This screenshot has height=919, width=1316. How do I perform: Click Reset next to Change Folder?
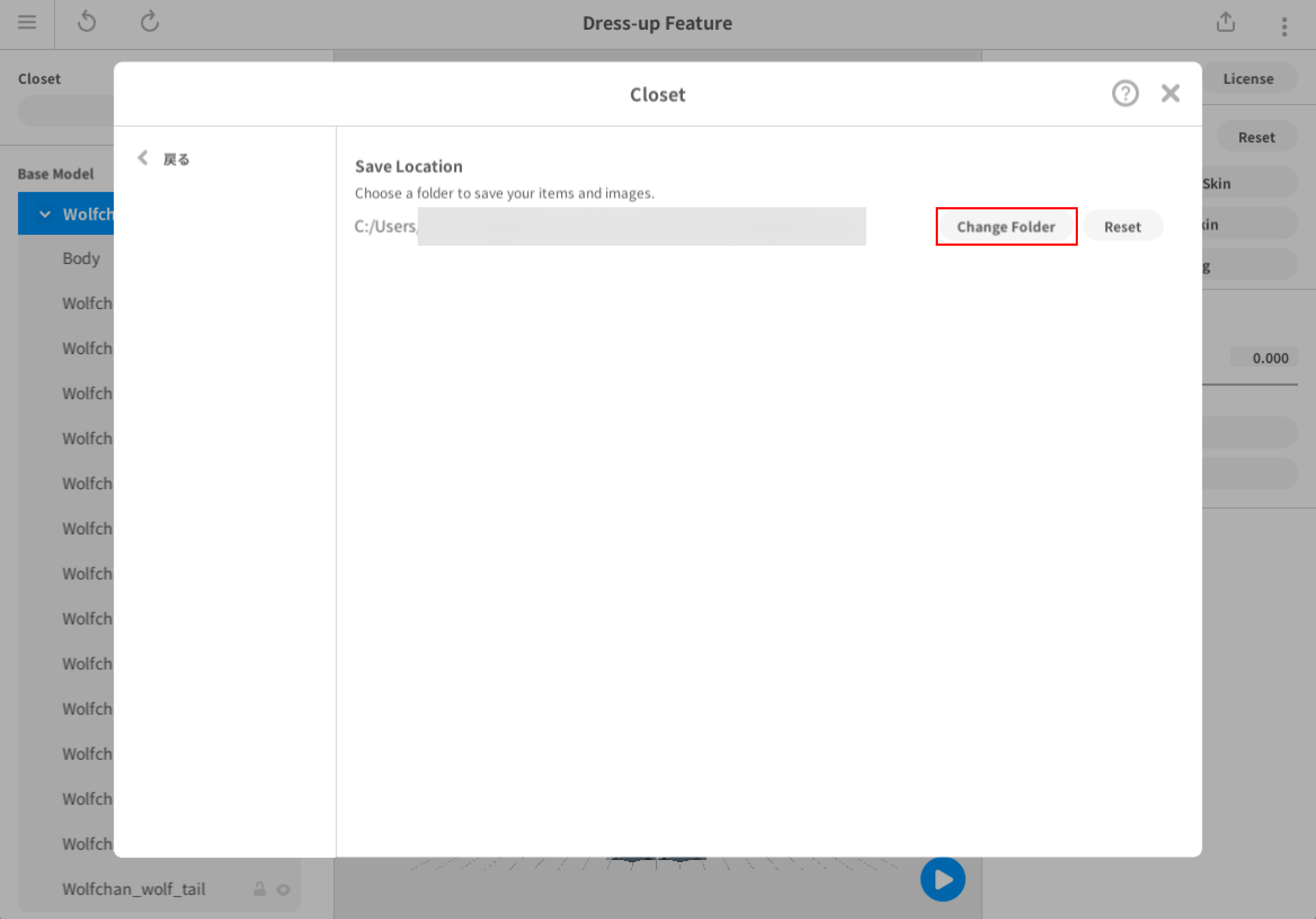pos(1122,226)
